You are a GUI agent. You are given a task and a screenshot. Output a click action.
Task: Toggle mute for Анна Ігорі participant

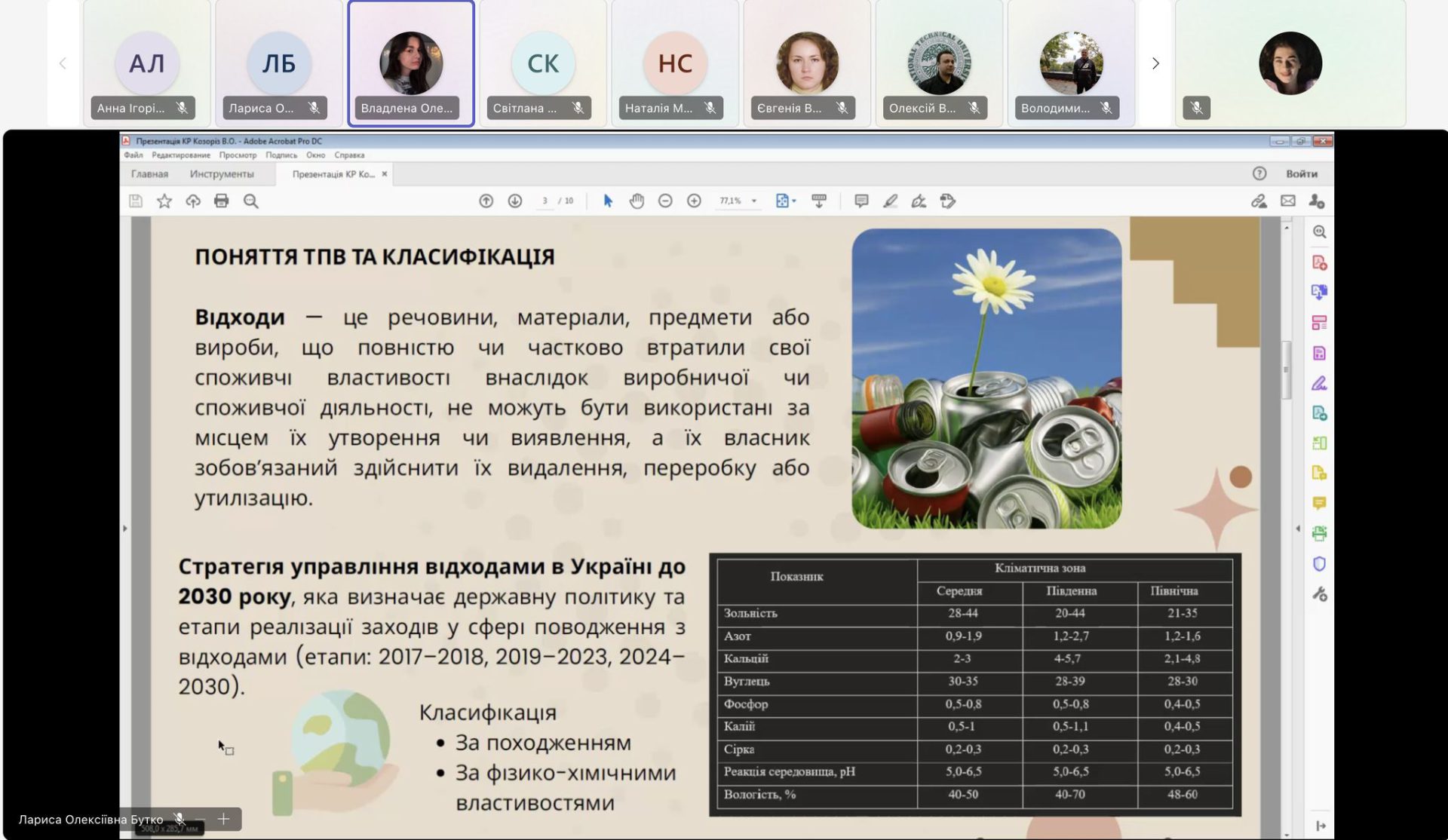[x=182, y=108]
